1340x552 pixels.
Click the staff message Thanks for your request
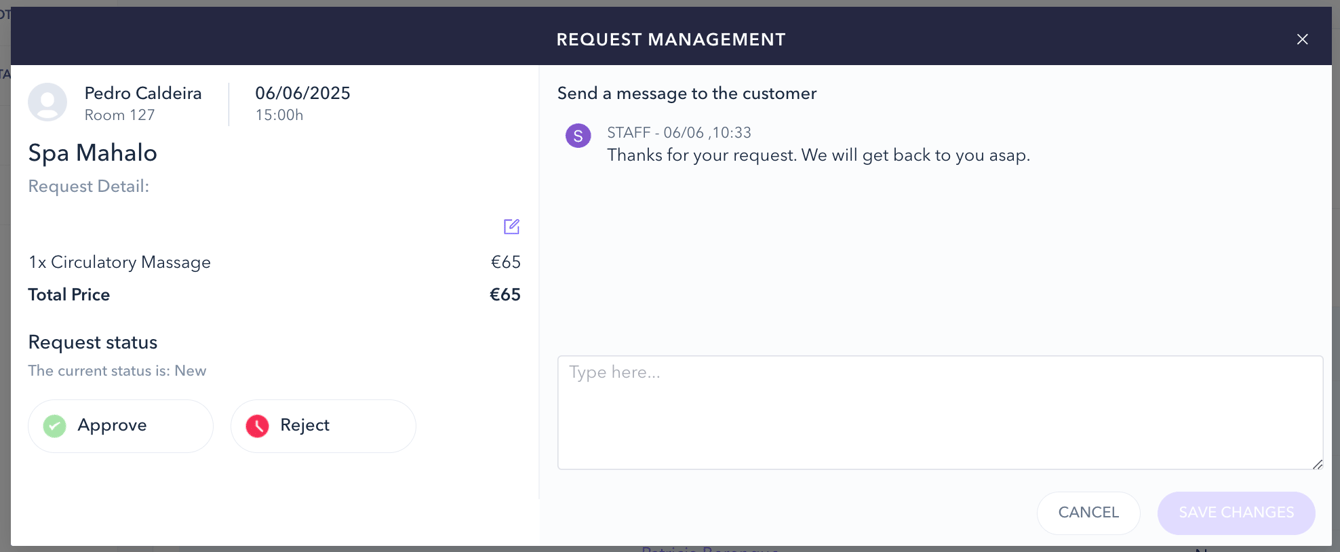818,155
